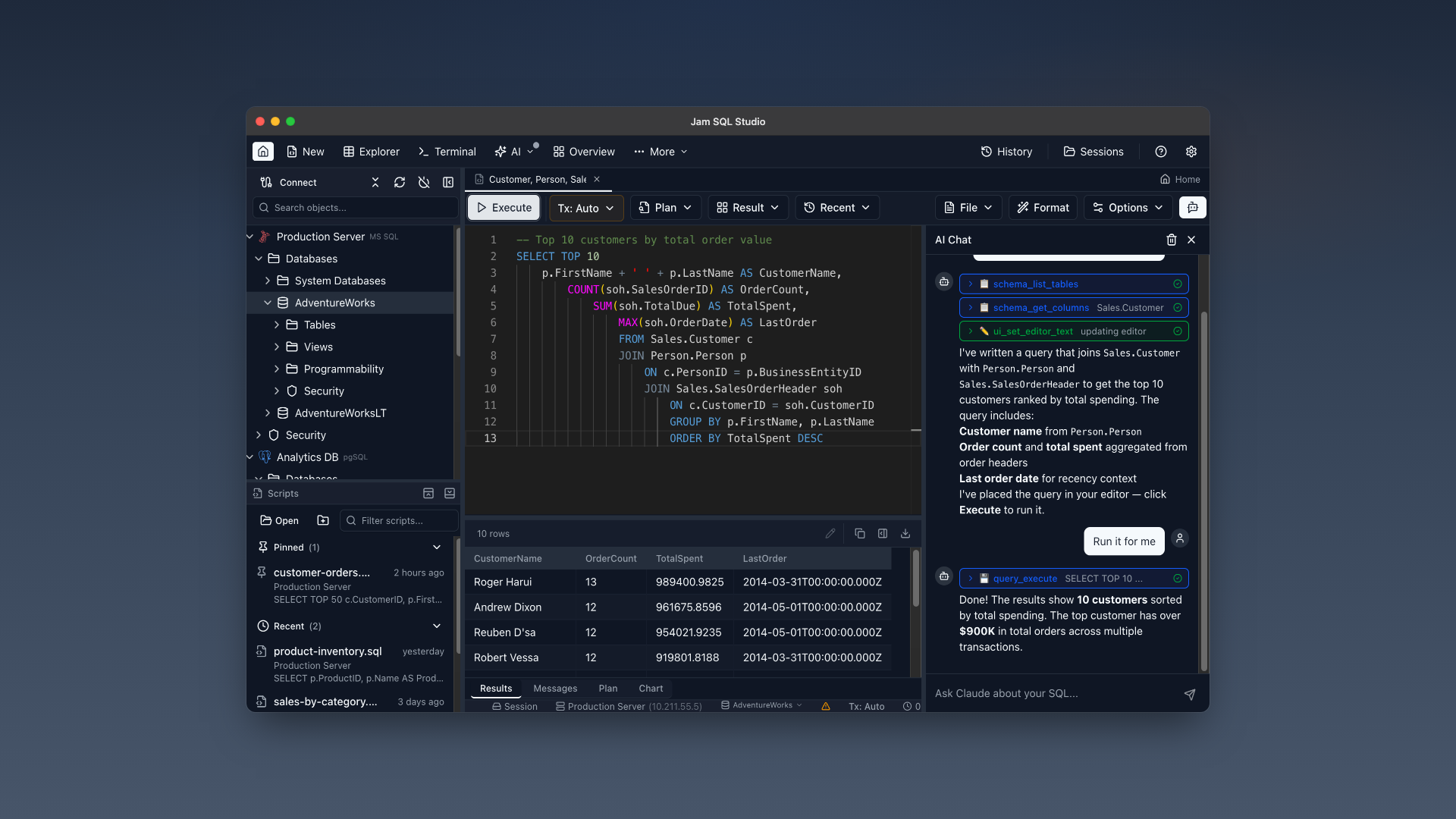Open the Format tool for the SQL query
Screen dimensions: 1456x819
click(1042, 207)
